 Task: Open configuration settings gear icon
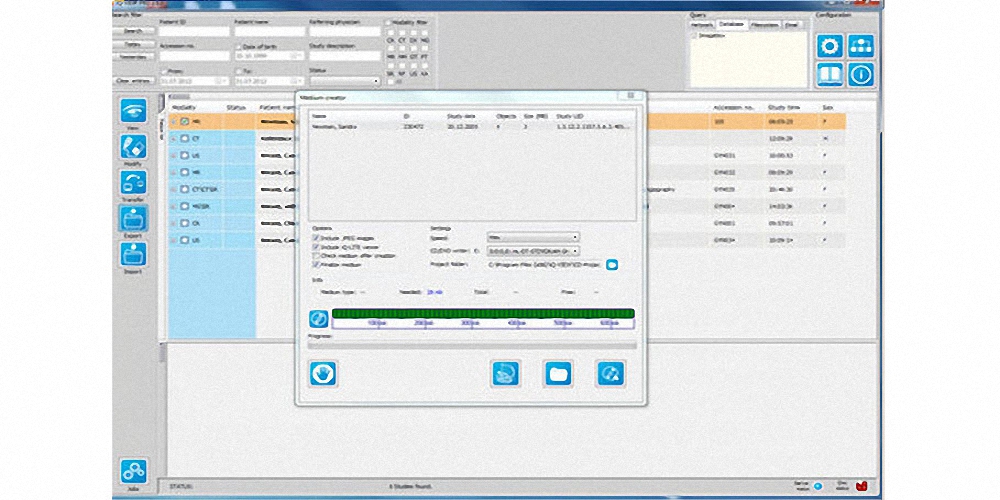click(x=830, y=46)
